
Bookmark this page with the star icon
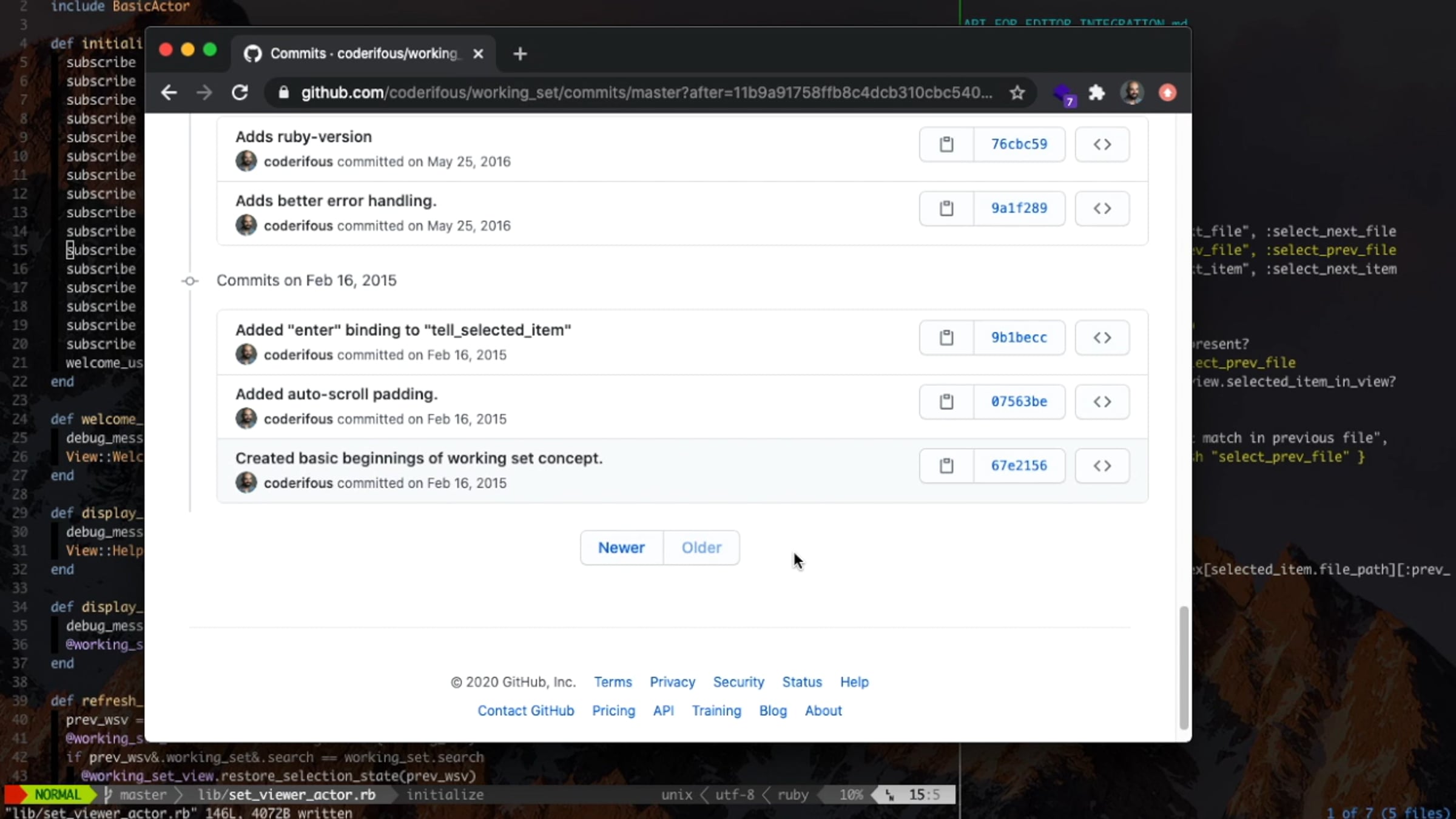[1017, 93]
